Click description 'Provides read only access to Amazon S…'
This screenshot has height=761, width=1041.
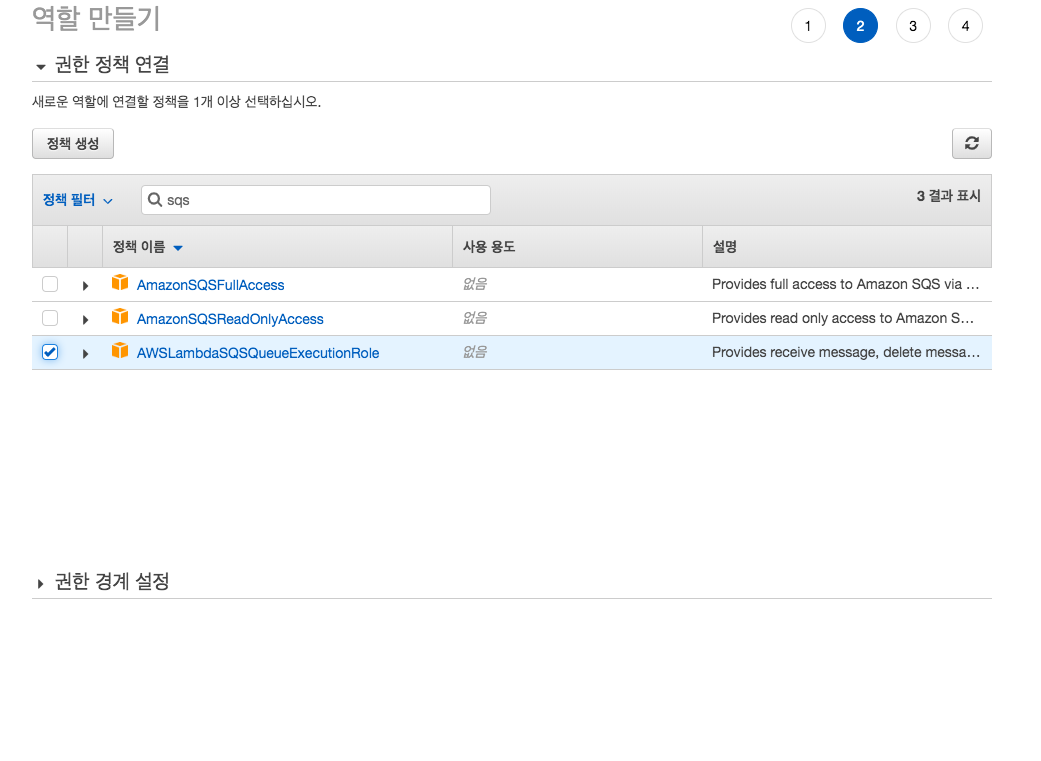point(842,318)
